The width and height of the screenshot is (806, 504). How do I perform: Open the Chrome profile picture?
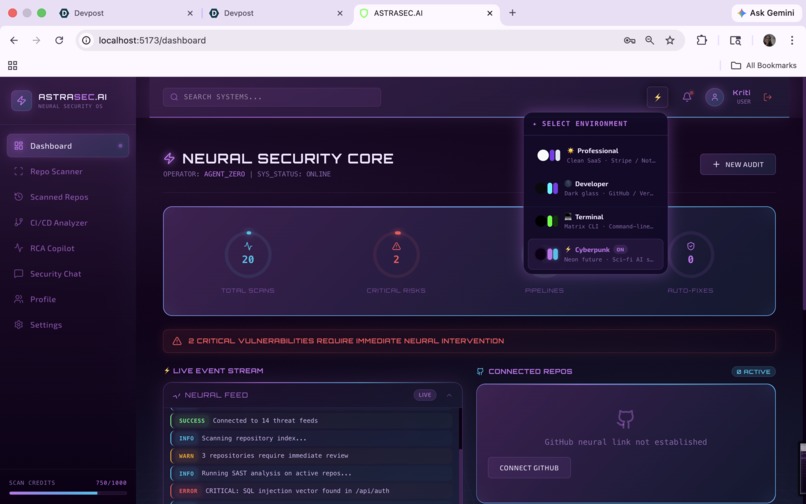tap(769, 40)
